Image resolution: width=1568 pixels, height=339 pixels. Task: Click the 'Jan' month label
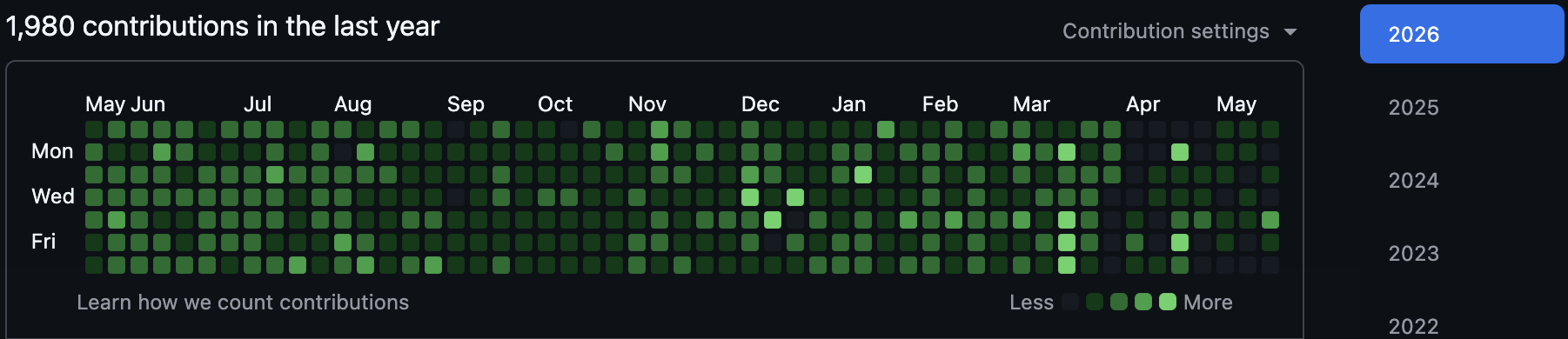[849, 104]
